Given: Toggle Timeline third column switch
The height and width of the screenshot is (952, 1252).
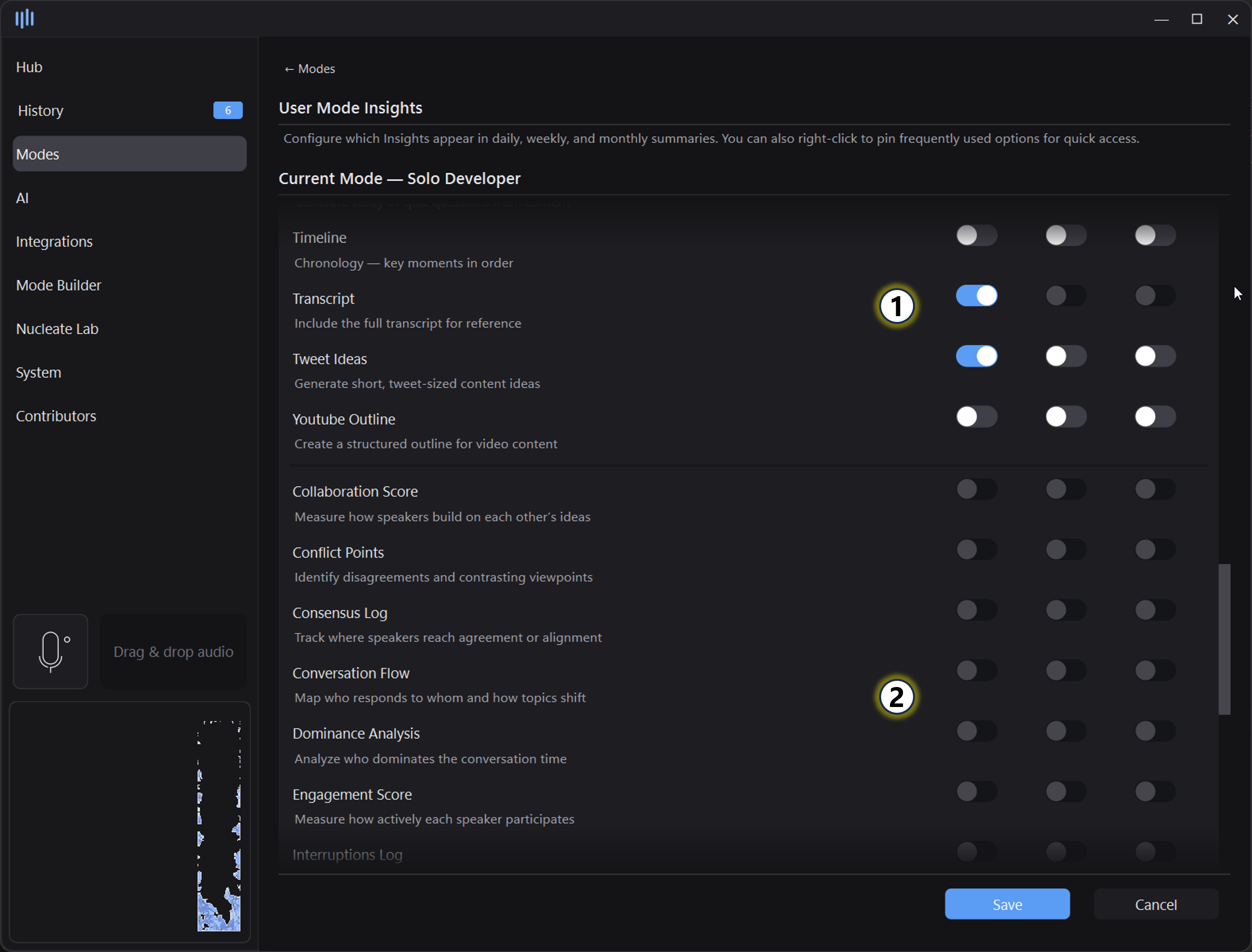Looking at the screenshot, I should coord(1155,235).
